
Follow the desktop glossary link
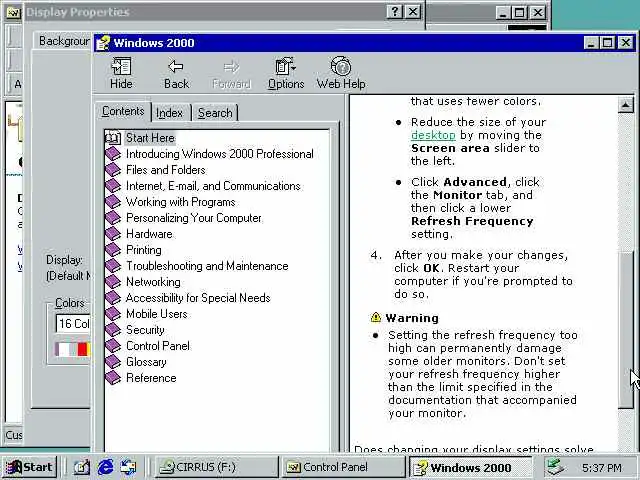pos(433,135)
